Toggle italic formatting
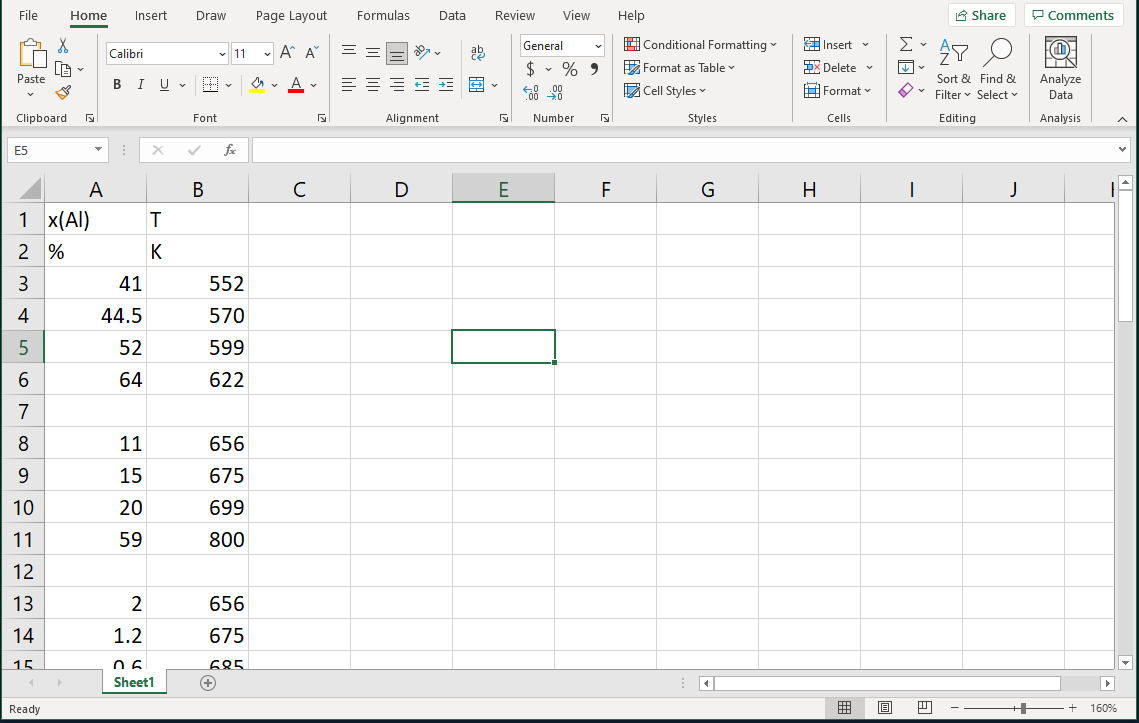The image size is (1139, 723). (x=141, y=85)
